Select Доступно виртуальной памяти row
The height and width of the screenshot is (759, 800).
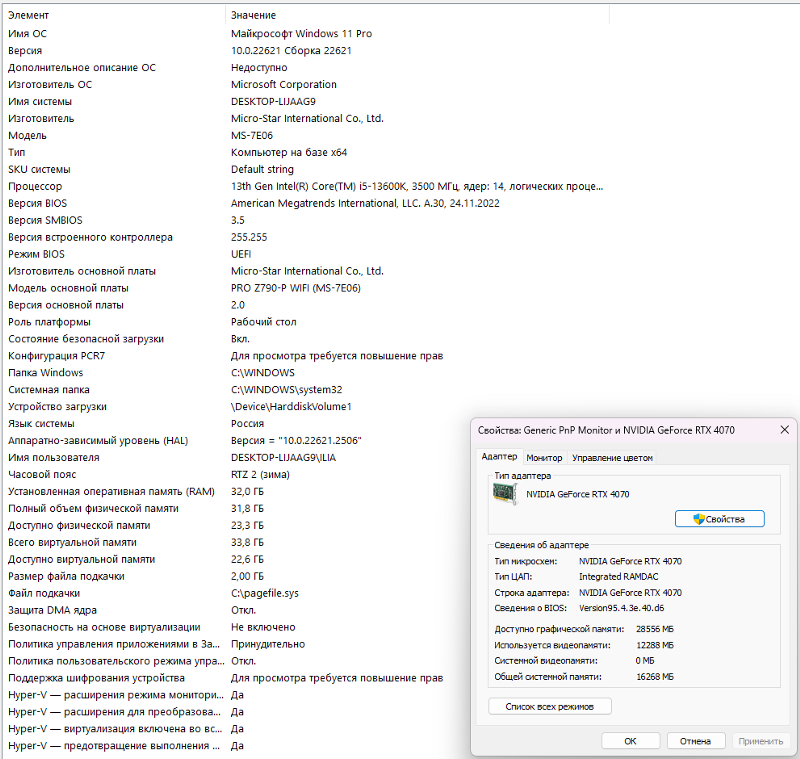pyautogui.click(x=237, y=559)
